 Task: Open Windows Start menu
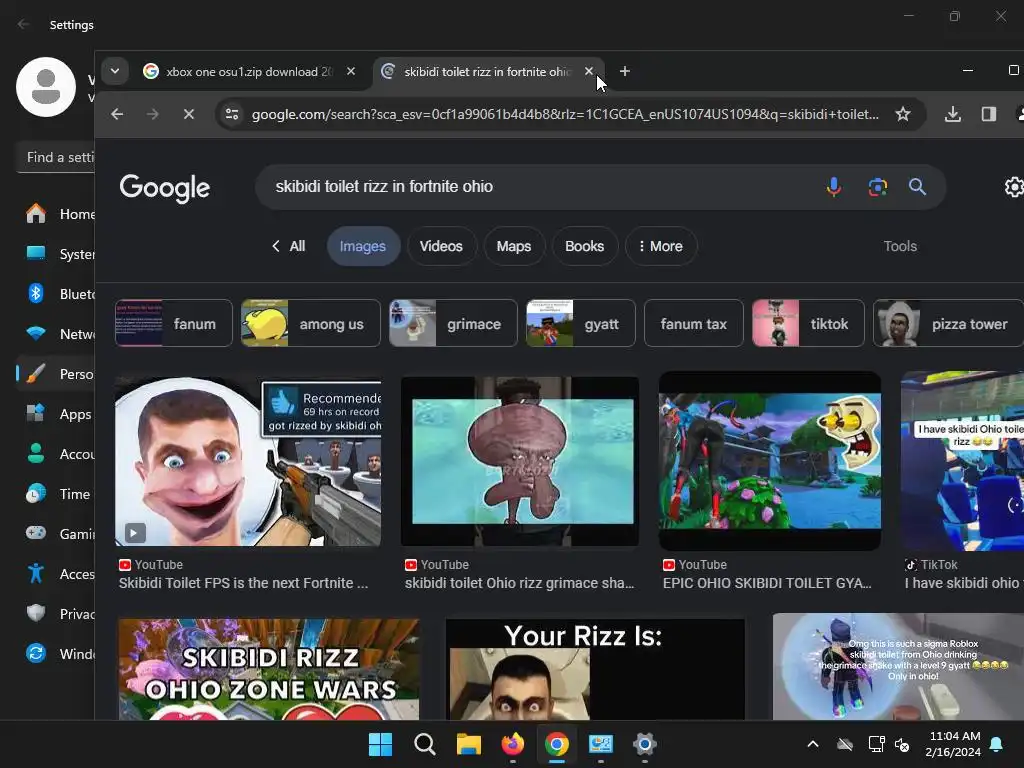[x=381, y=744]
